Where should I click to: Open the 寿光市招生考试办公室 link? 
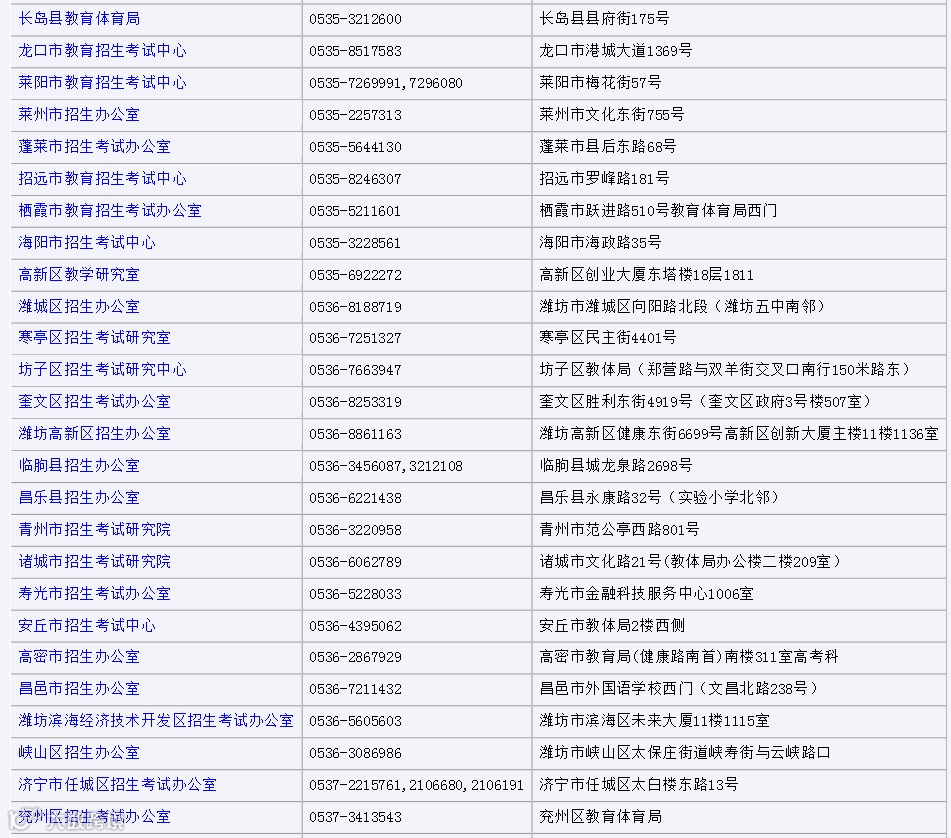click(x=95, y=594)
